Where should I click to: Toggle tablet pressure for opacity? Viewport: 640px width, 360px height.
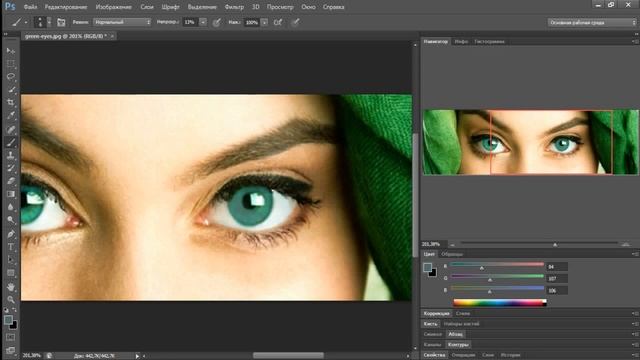217,22
